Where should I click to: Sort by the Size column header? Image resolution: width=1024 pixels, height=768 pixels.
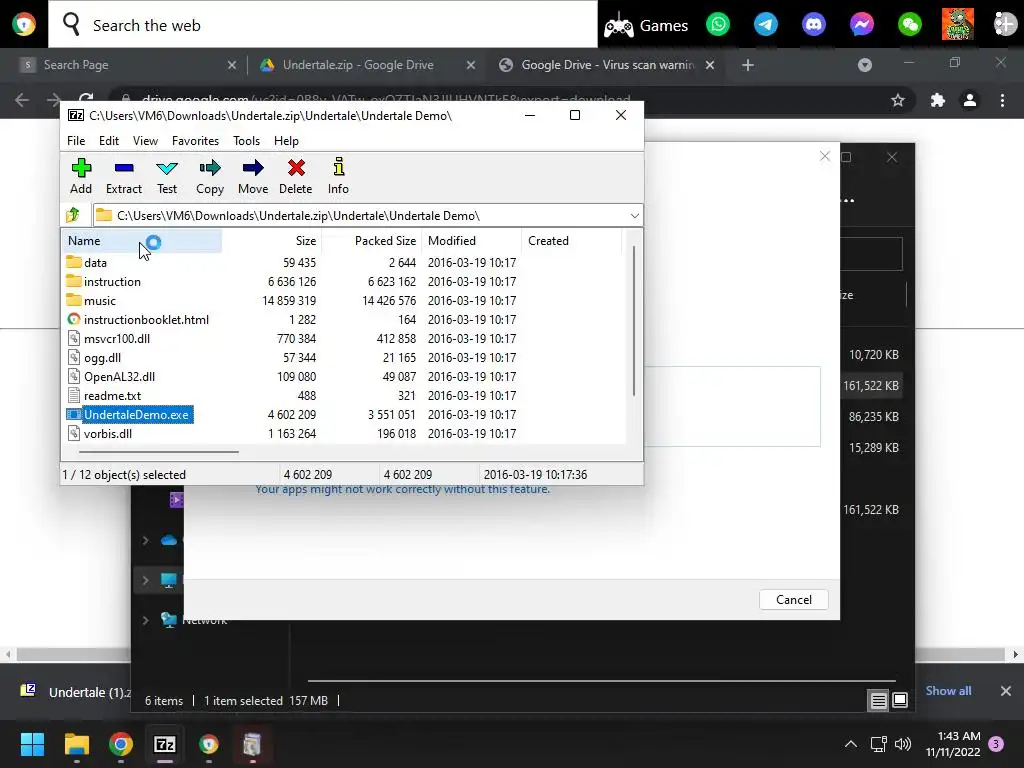click(x=272, y=240)
